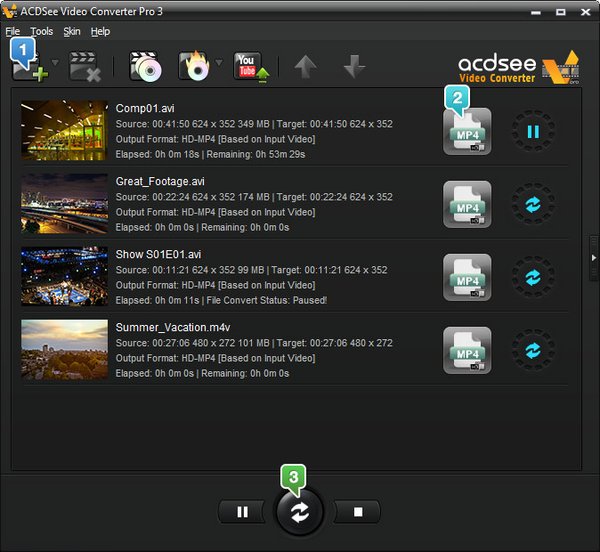This screenshot has width=600, height=552.
Task: Click the bottom Pause all button
Action: (x=242, y=512)
